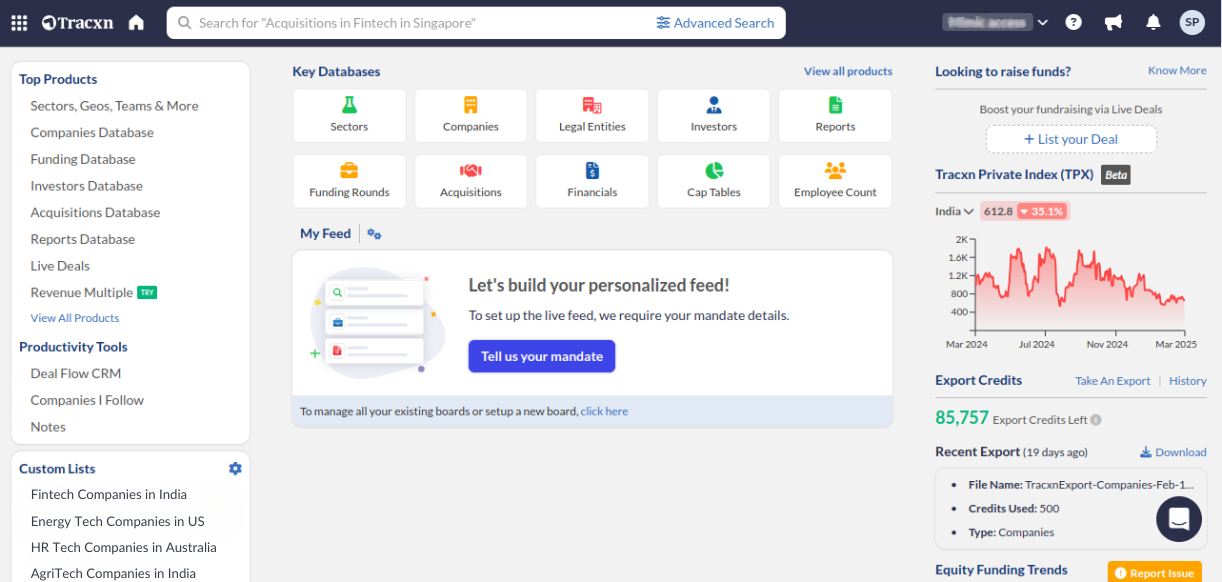Viewport: 1222px width, 582px height.
Task: Open Advanced Search filters
Action: tap(715, 23)
